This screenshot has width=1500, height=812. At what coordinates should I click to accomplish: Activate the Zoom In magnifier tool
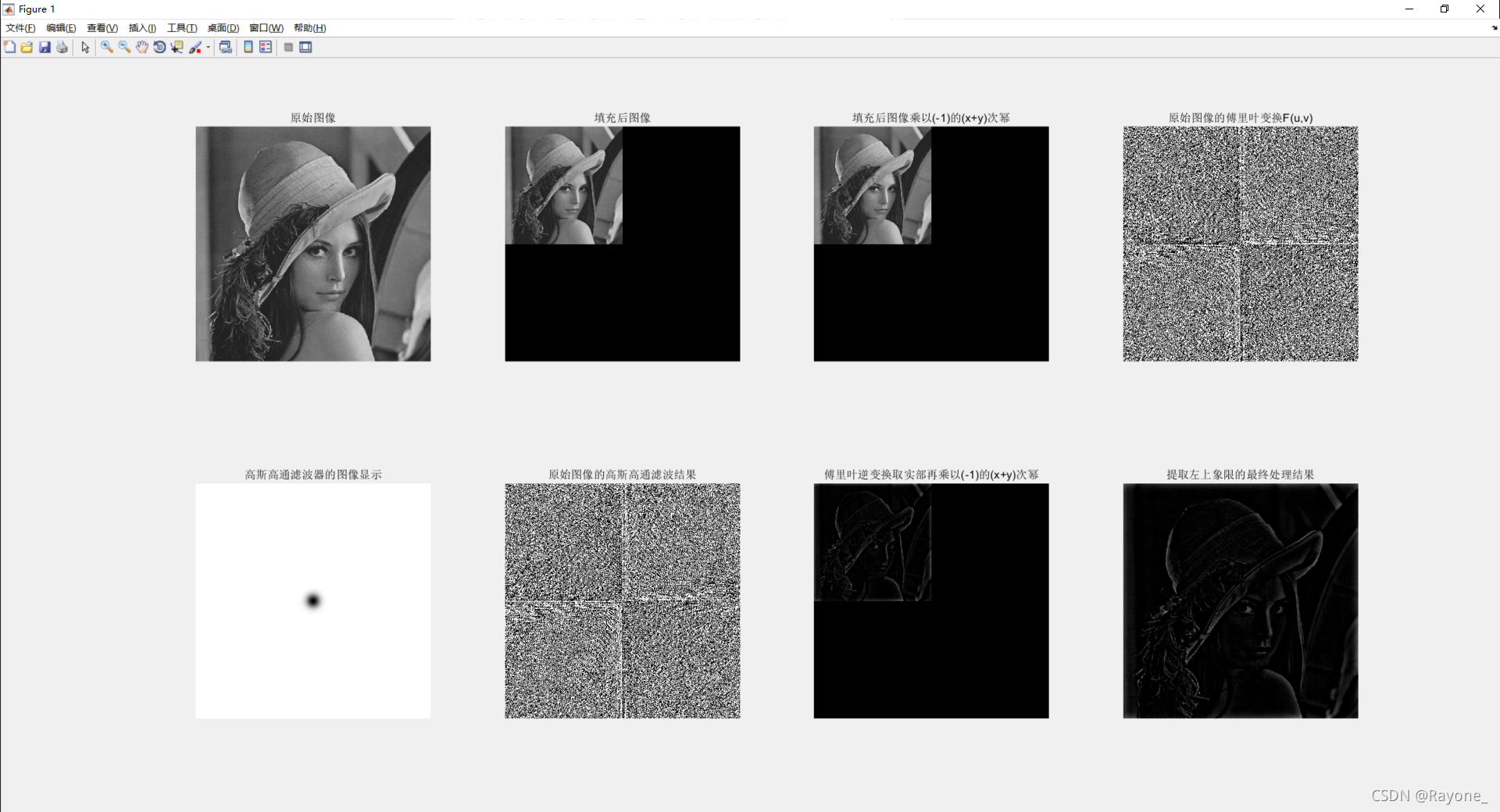[x=107, y=48]
